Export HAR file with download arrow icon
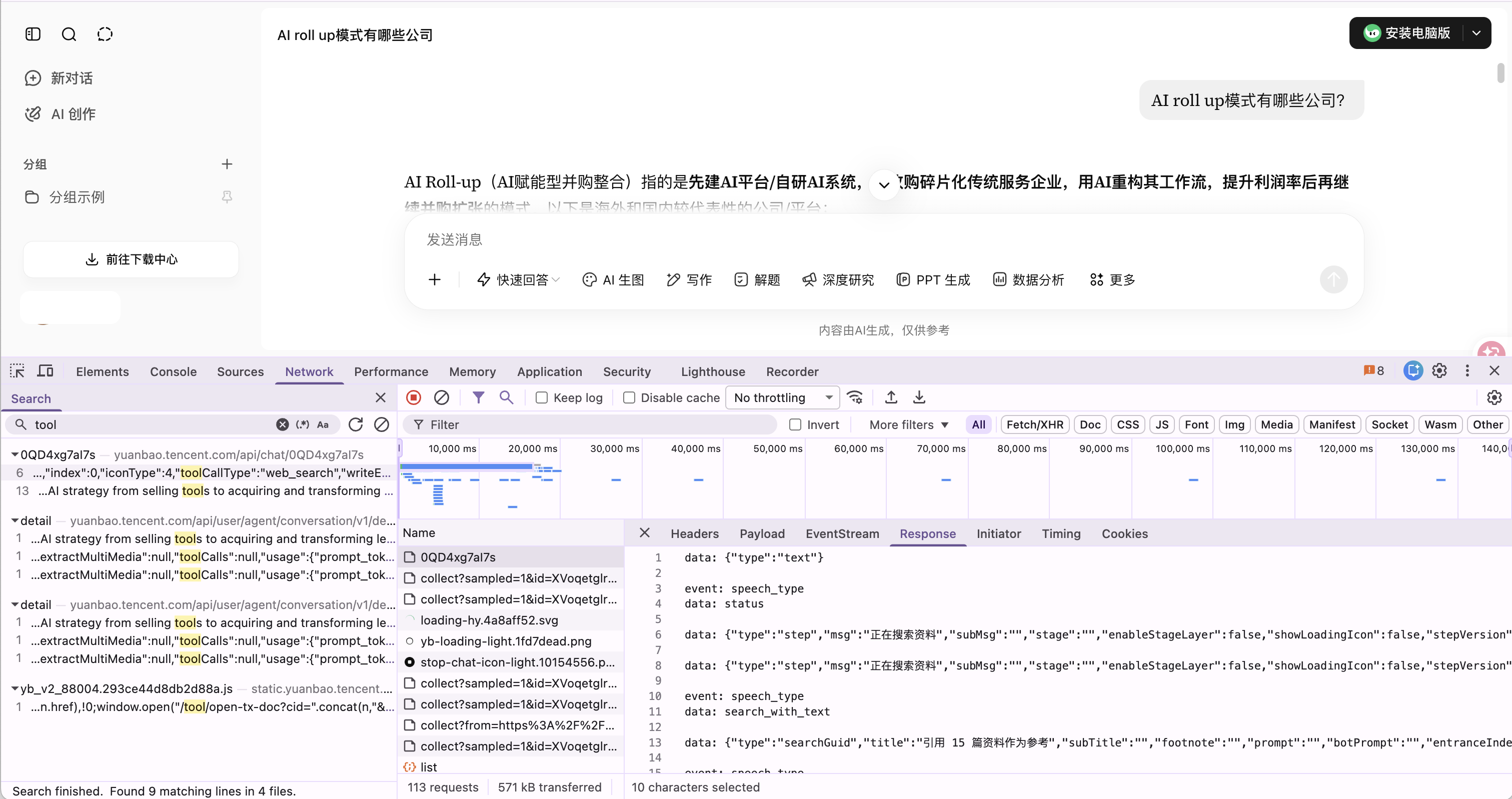1512x799 pixels. (919, 397)
